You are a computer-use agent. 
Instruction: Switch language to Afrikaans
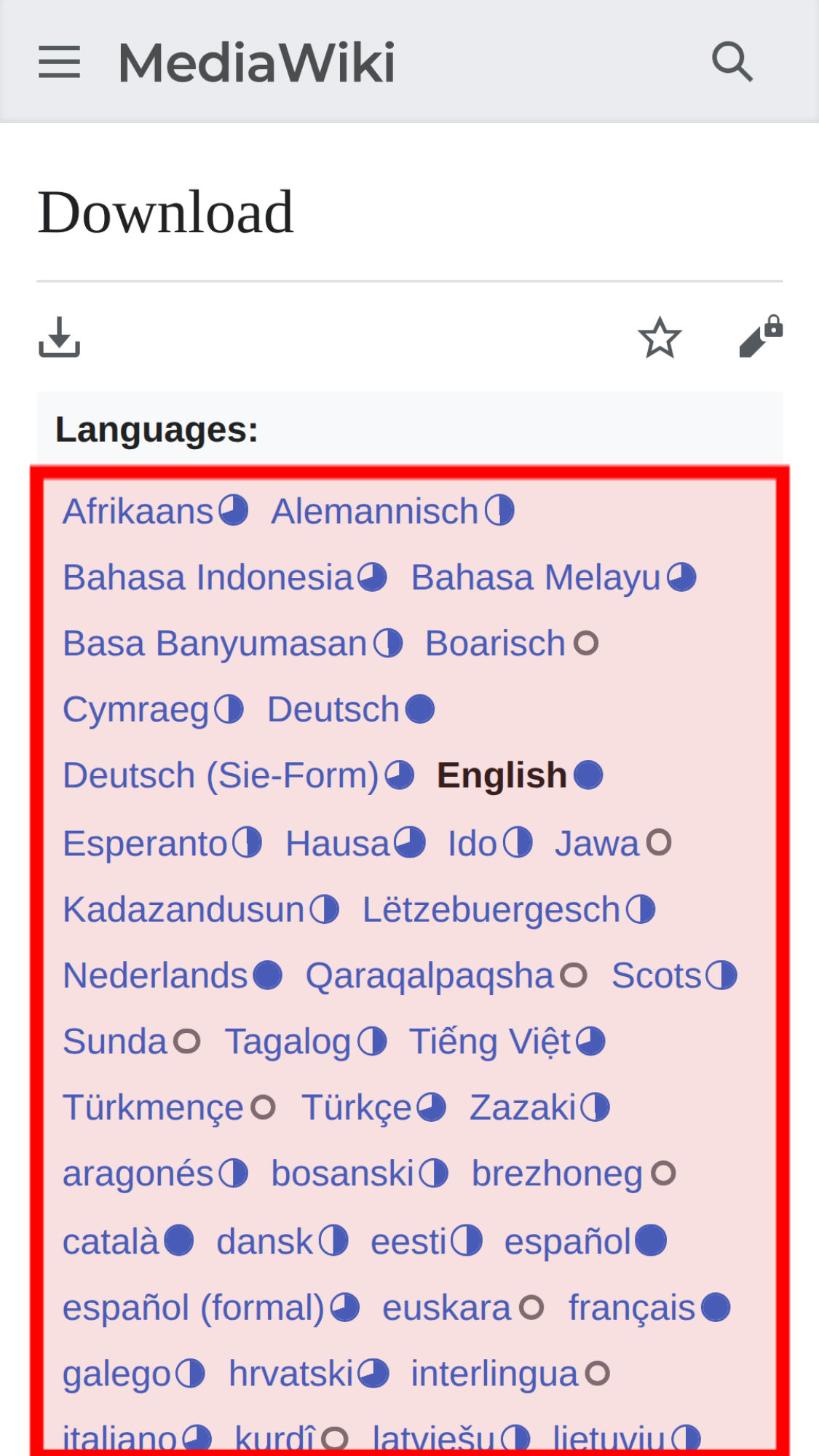pyautogui.click(x=138, y=511)
